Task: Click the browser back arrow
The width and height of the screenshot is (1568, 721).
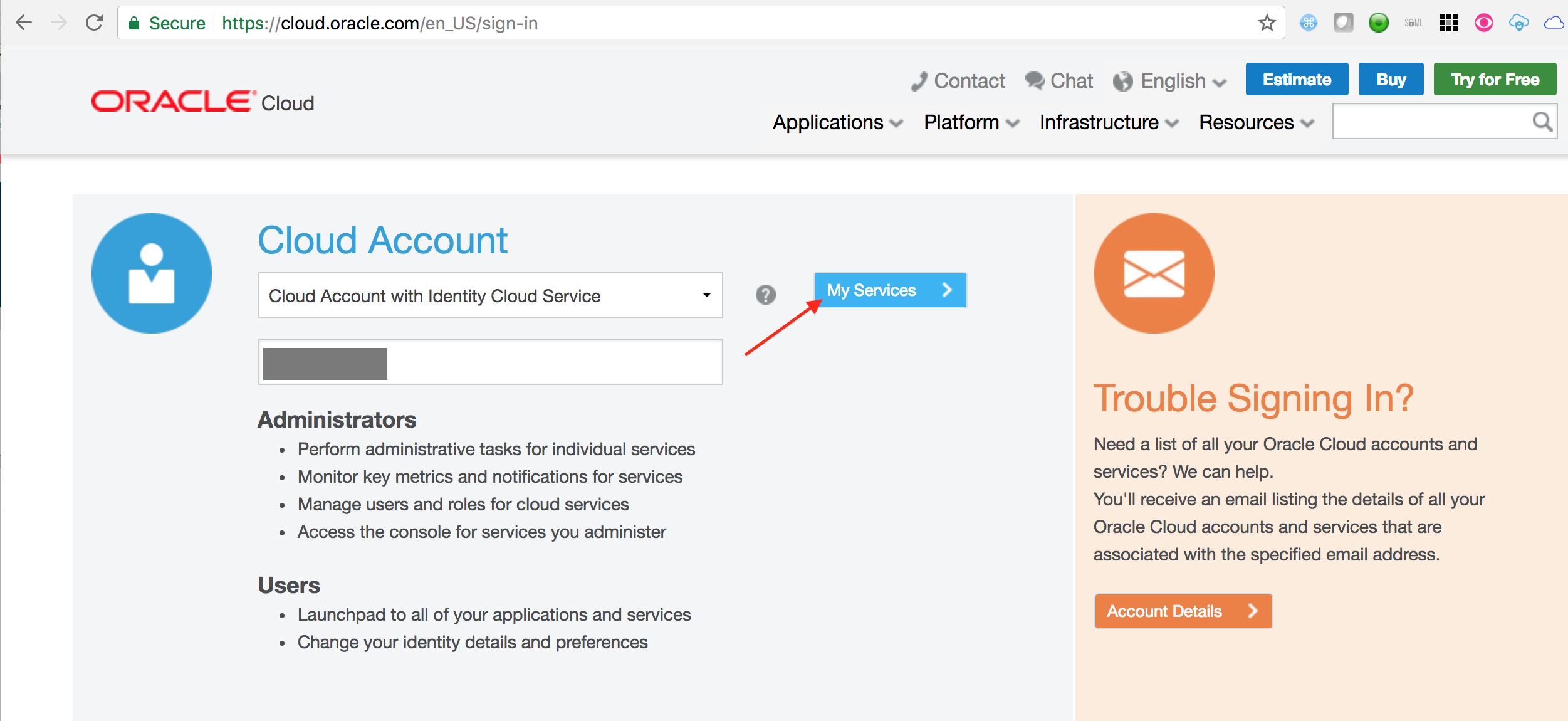Action: [x=24, y=23]
